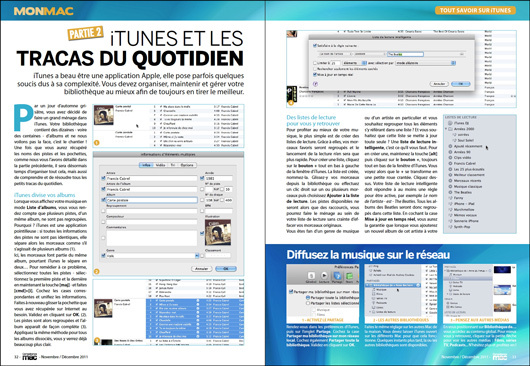Click the gear icon beside Meilleur classement
This screenshot has height=366, width=530.
pos(450,175)
